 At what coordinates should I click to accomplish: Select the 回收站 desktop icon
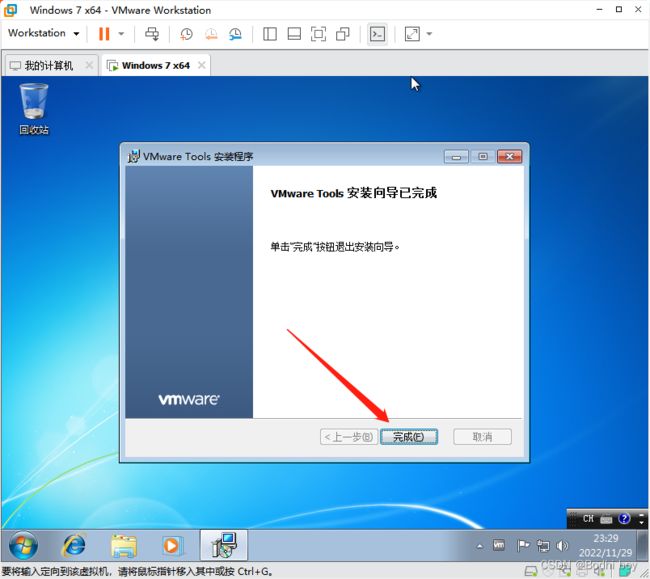point(34,109)
